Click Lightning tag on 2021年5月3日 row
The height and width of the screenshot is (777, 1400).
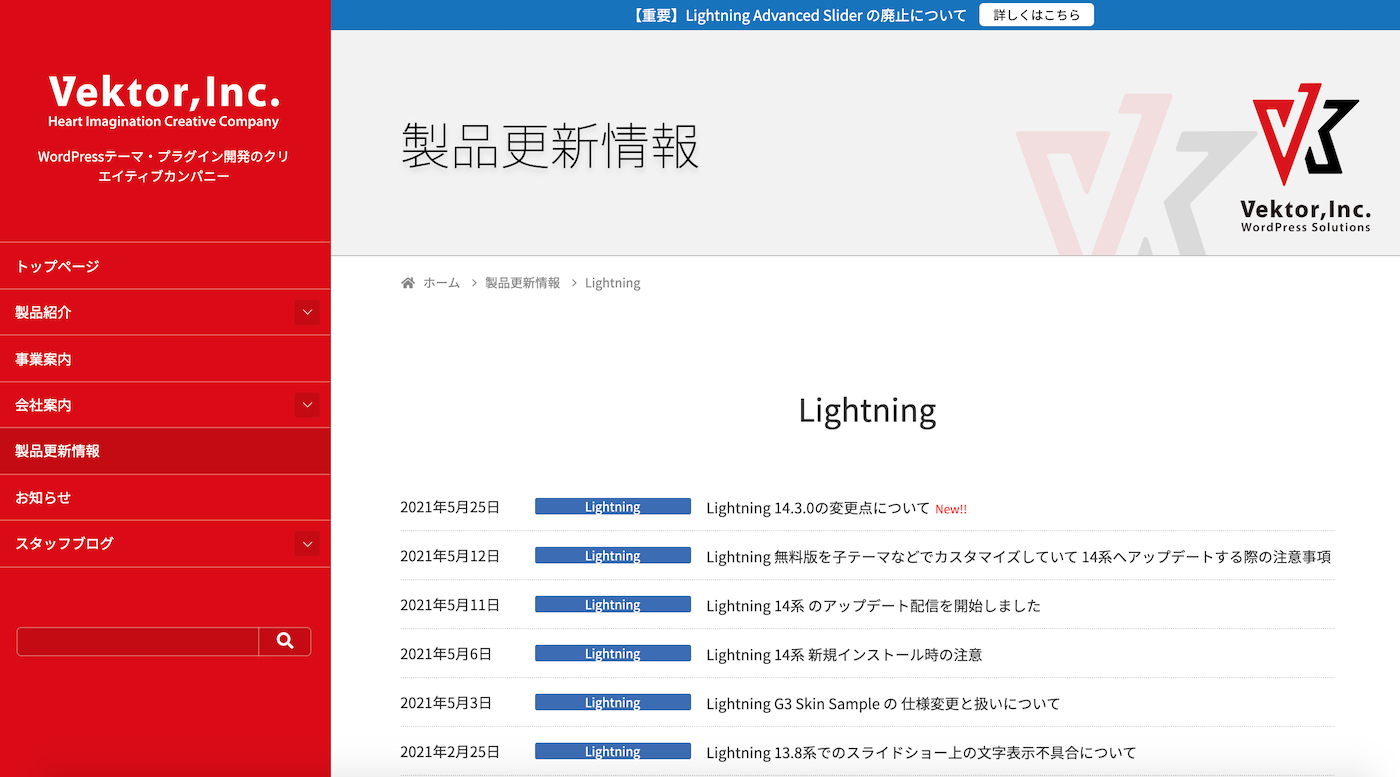click(x=613, y=702)
